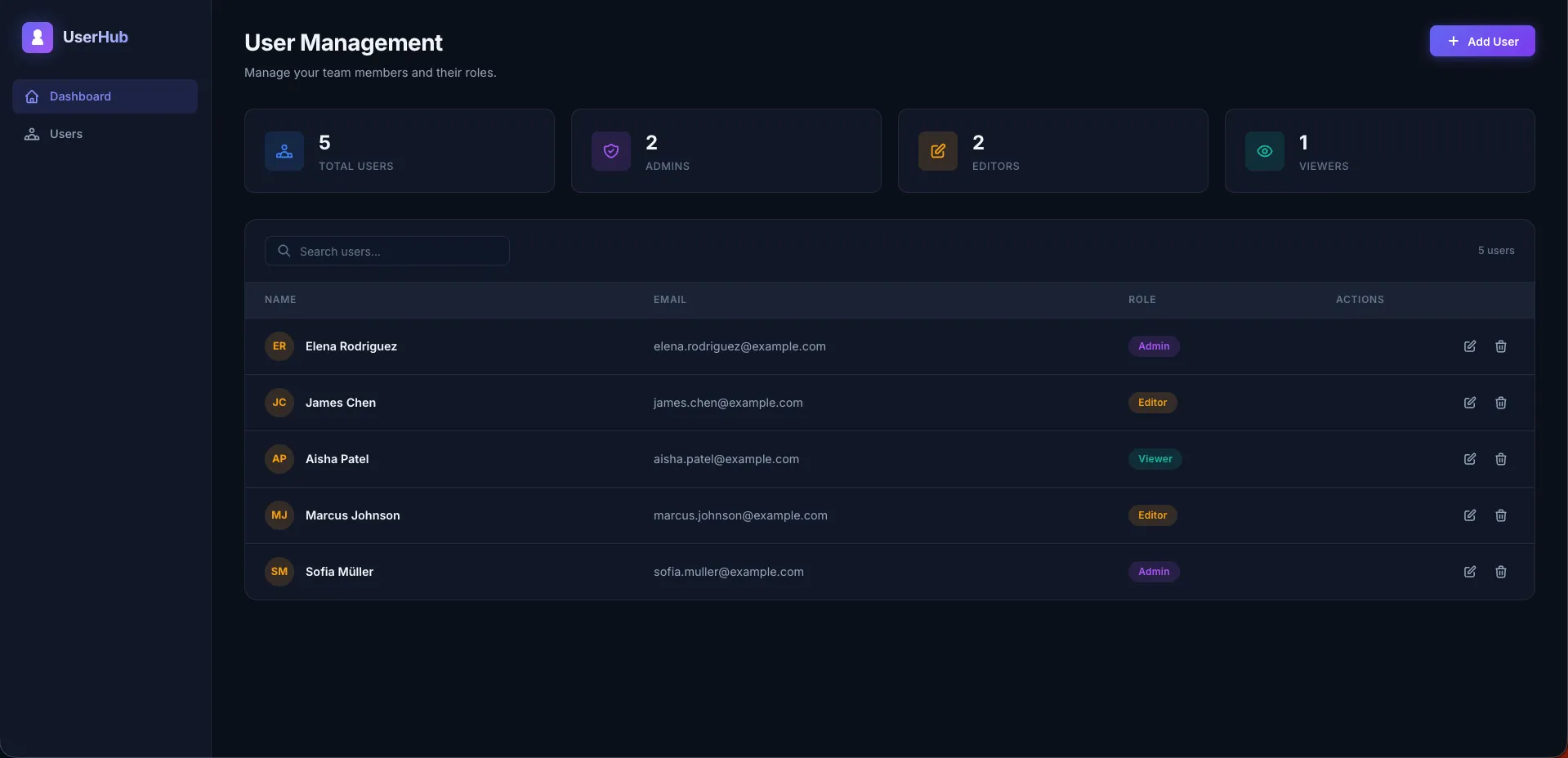This screenshot has height=758, width=1568.
Task: Click the shield icon on Admins card
Action: [x=610, y=151]
